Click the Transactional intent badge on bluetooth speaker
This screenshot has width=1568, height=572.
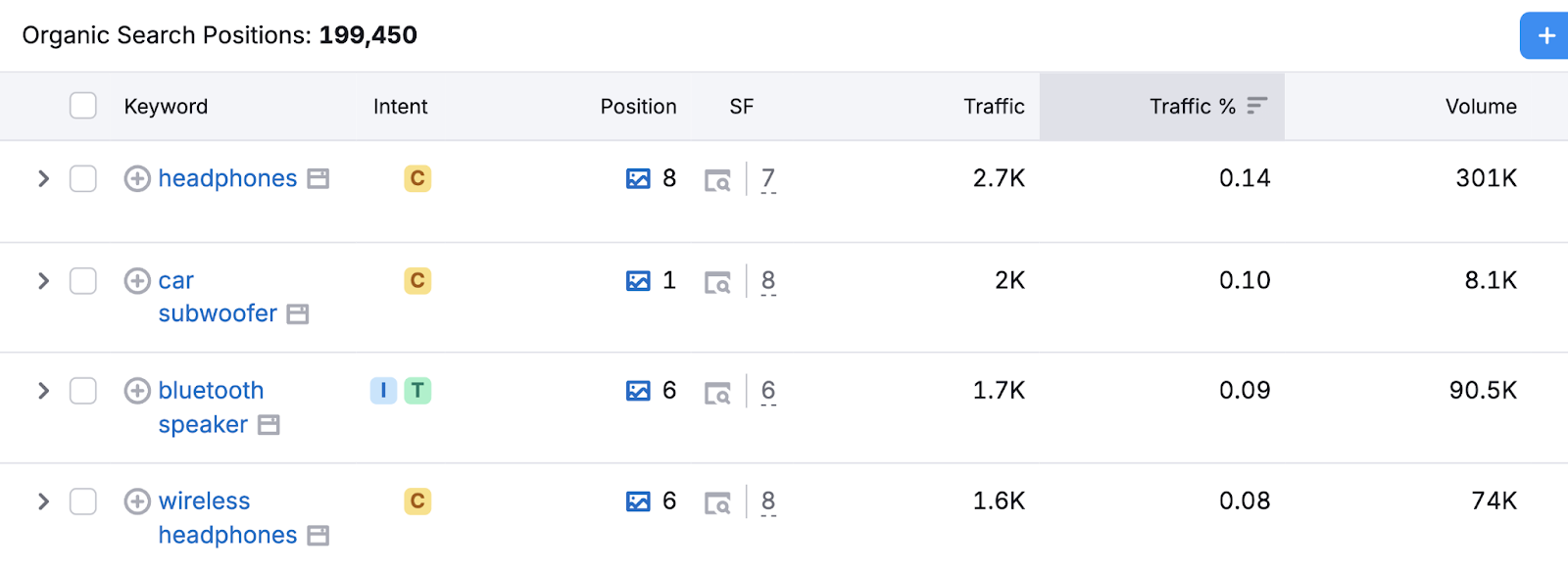(x=418, y=390)
